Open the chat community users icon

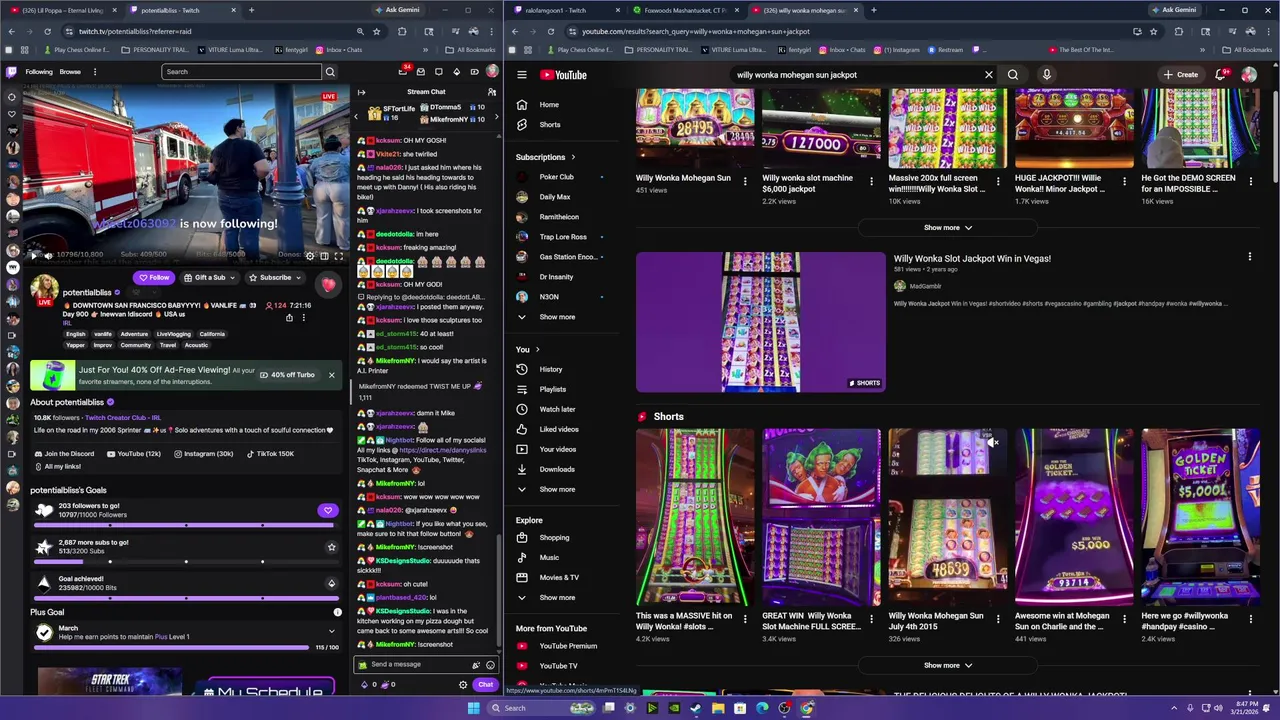click(491, 92)
